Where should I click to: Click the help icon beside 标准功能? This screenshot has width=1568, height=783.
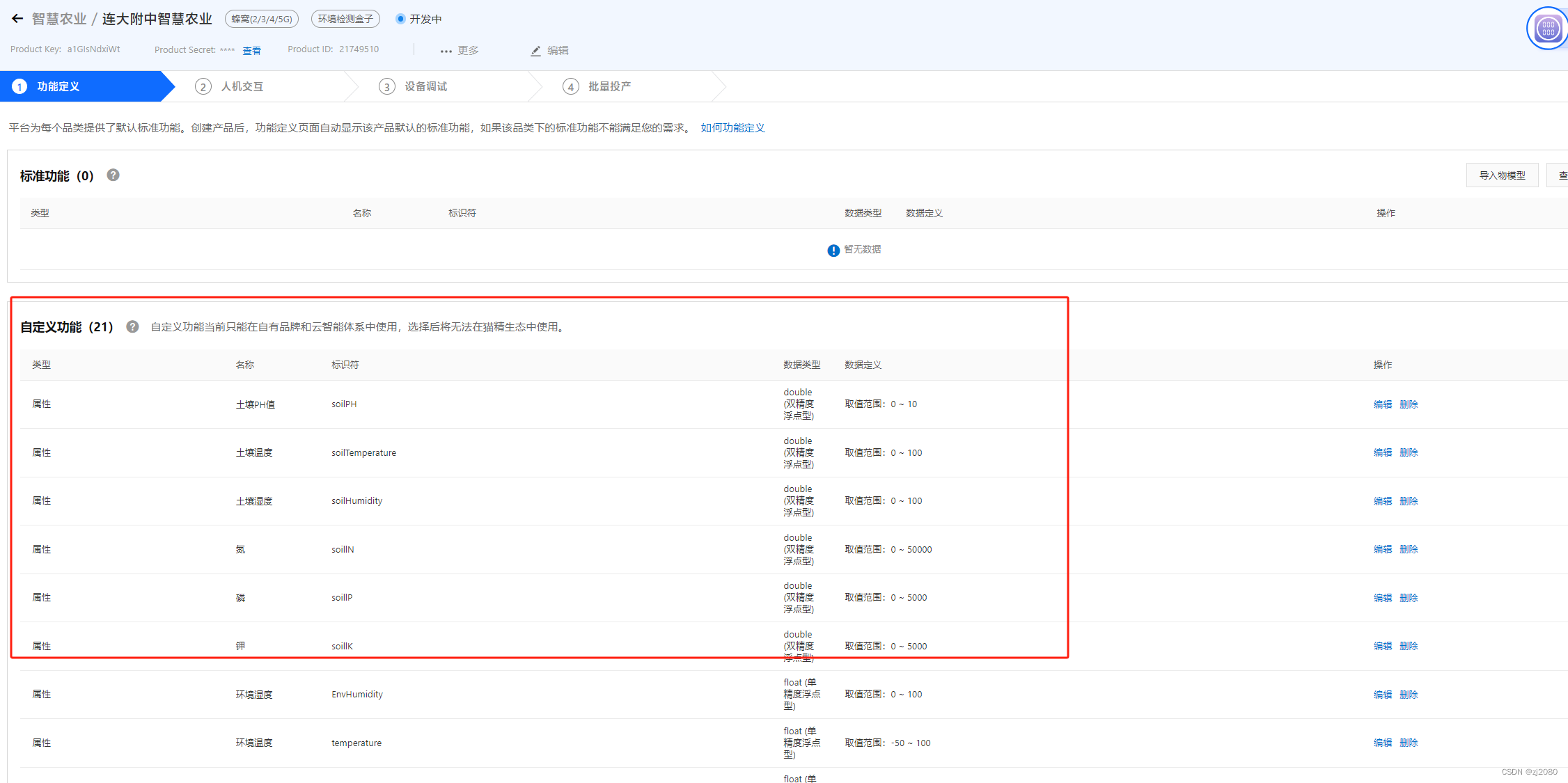coord(113,175)
